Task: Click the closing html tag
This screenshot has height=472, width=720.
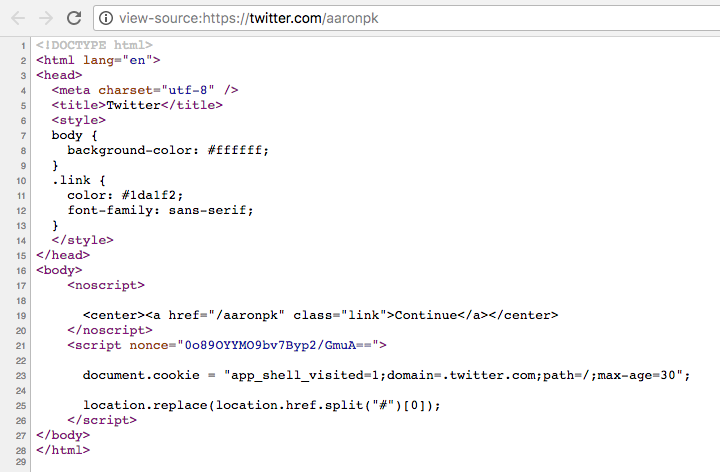Action: 63,450
